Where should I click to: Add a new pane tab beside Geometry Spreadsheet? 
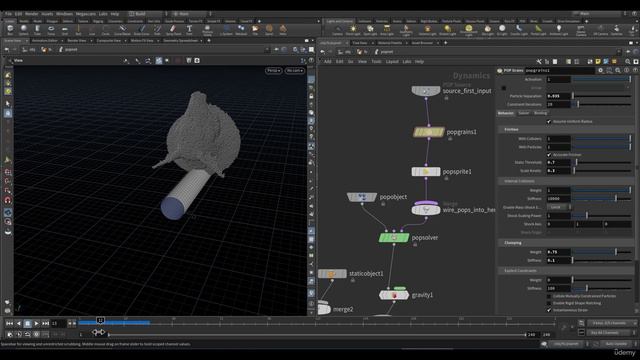point(209,41)
